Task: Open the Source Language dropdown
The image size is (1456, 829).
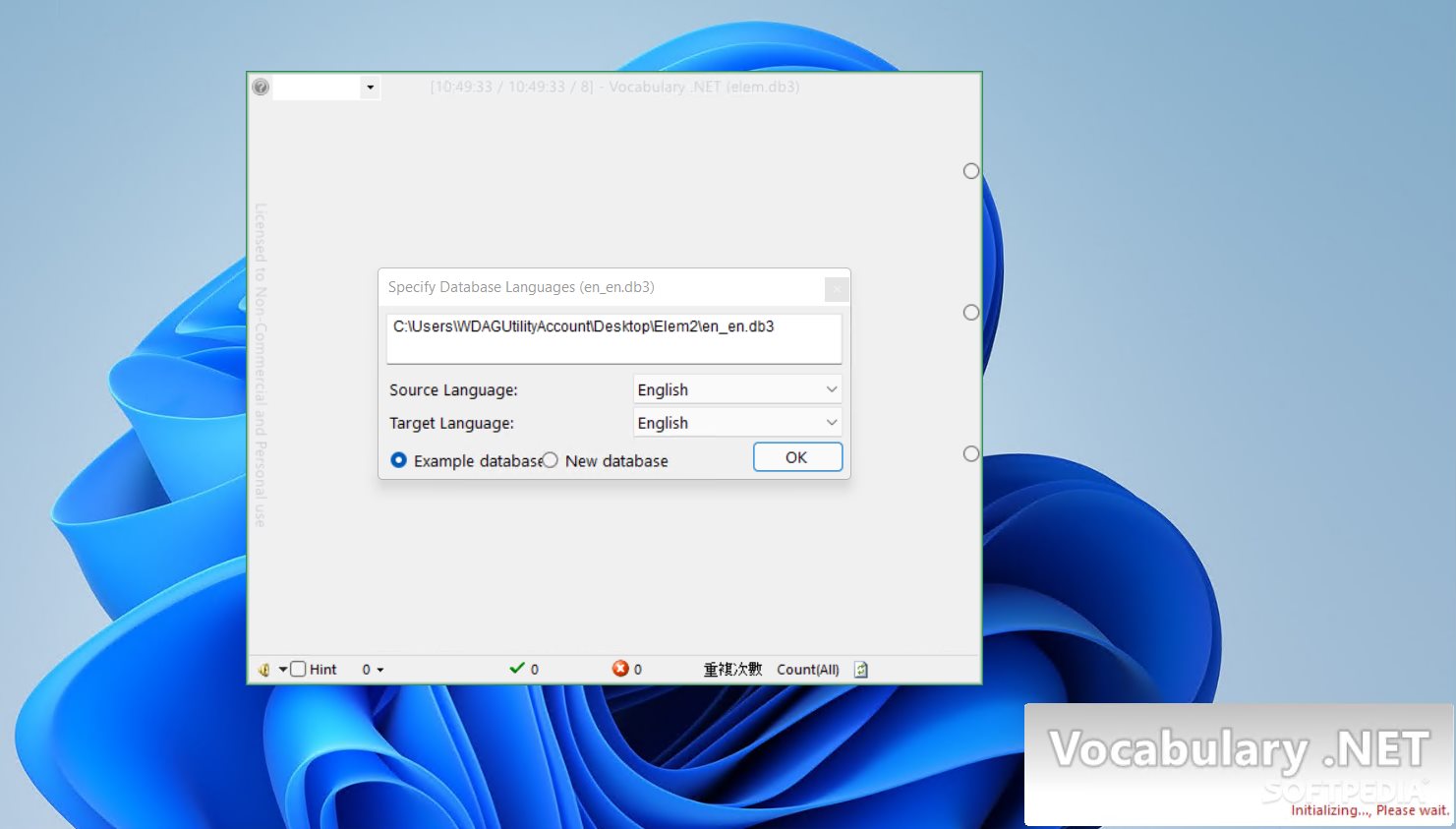Action: (x=737, y=389)
